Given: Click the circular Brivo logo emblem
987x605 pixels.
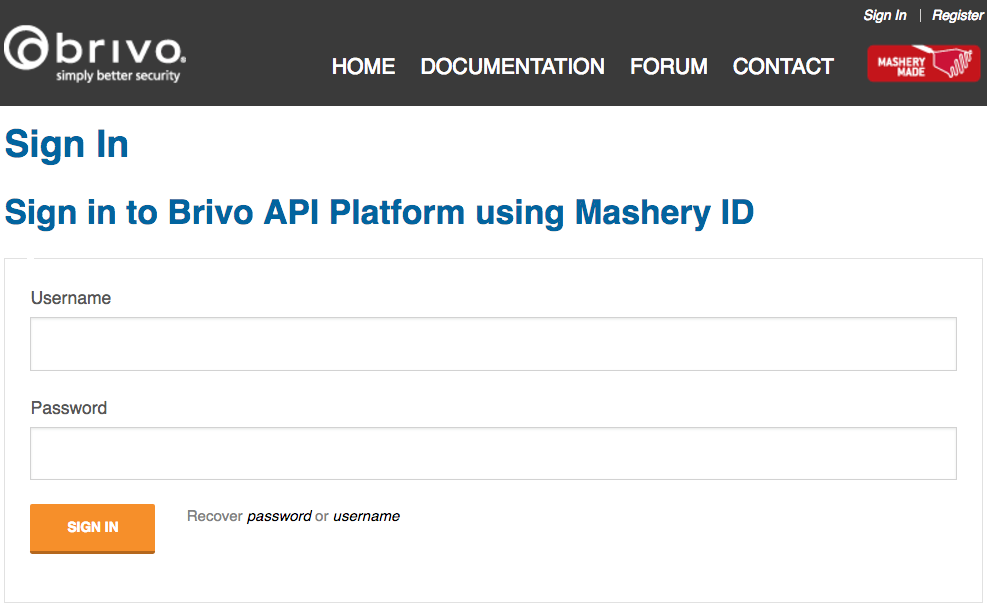Looking at the screenshot, I should 26,49.
